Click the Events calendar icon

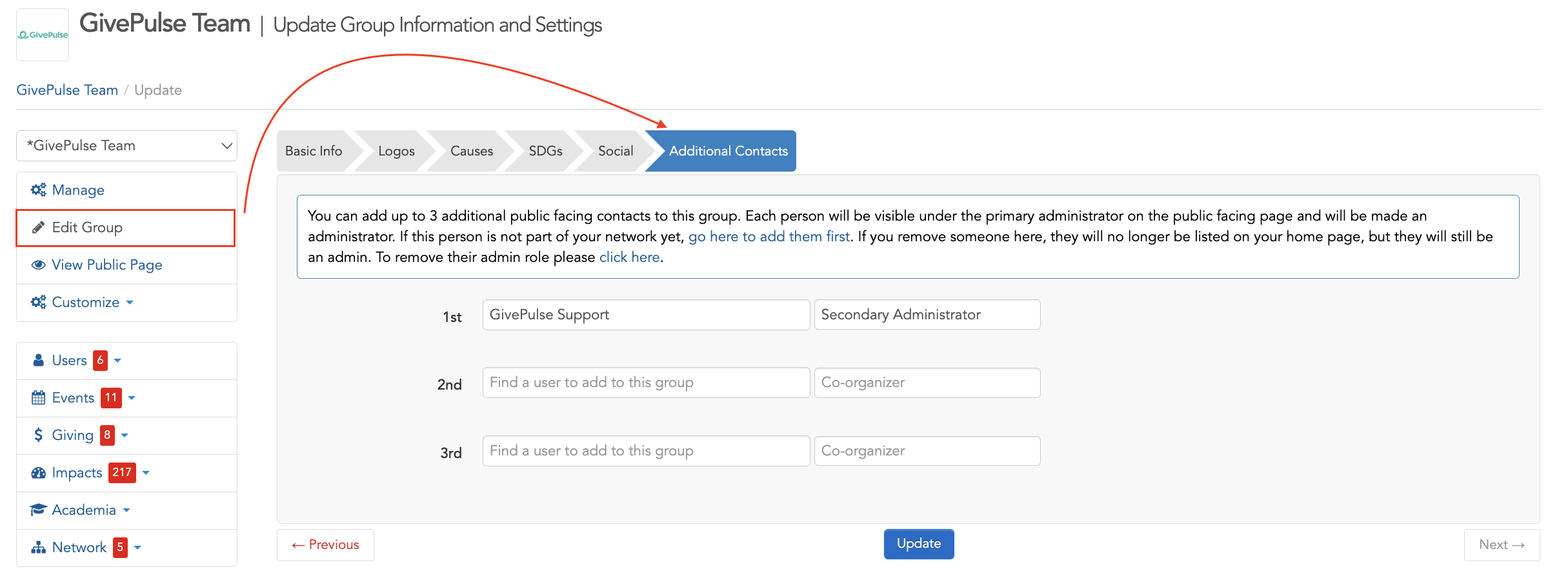pos(39,397)
